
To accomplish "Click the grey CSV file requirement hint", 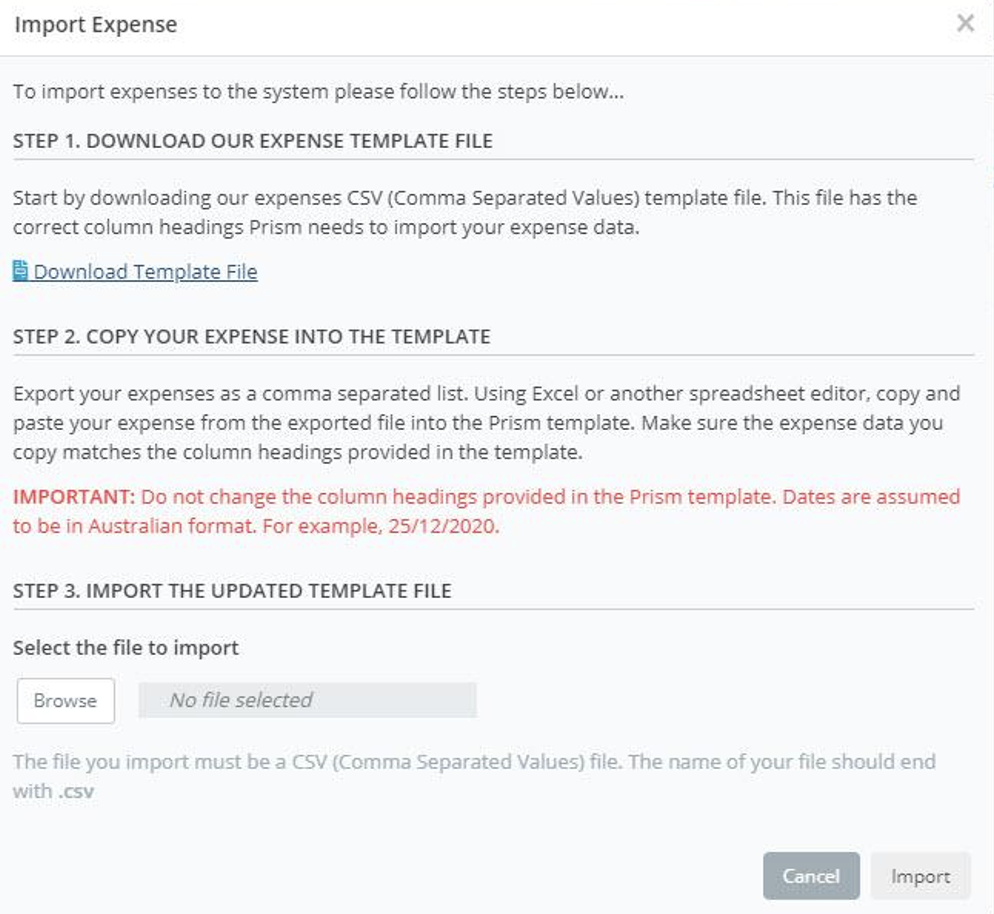I will pyautogui.click(x=474, y=763).
